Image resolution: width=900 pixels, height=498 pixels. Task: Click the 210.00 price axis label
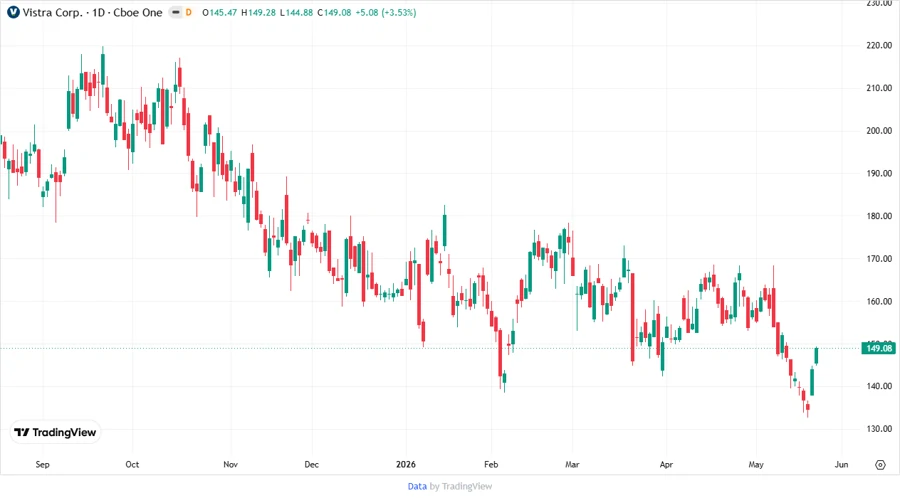click(879, 88)
